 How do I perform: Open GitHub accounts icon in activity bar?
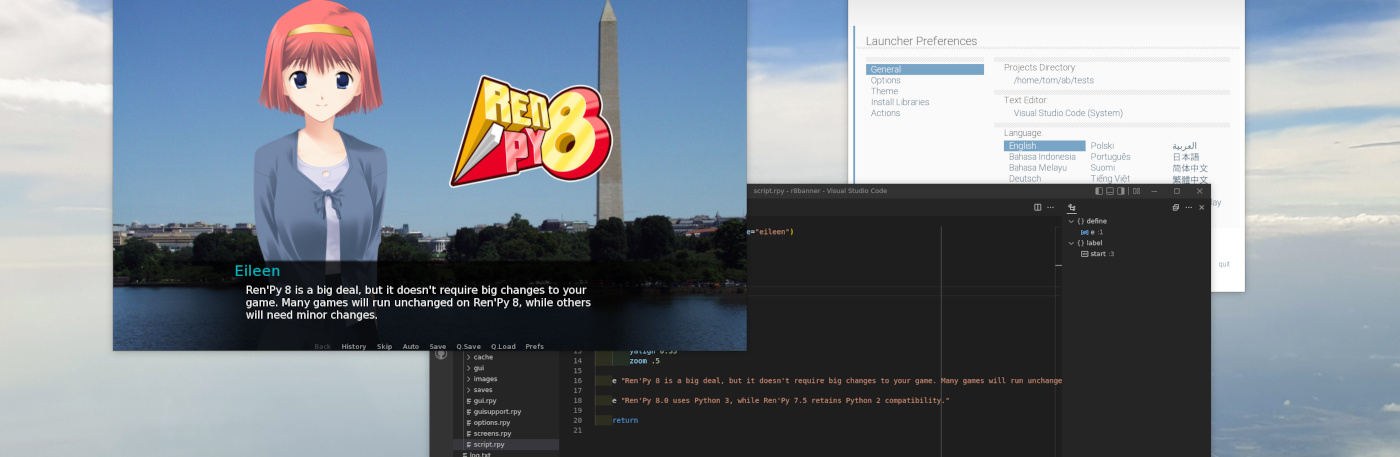click(441, 354)
